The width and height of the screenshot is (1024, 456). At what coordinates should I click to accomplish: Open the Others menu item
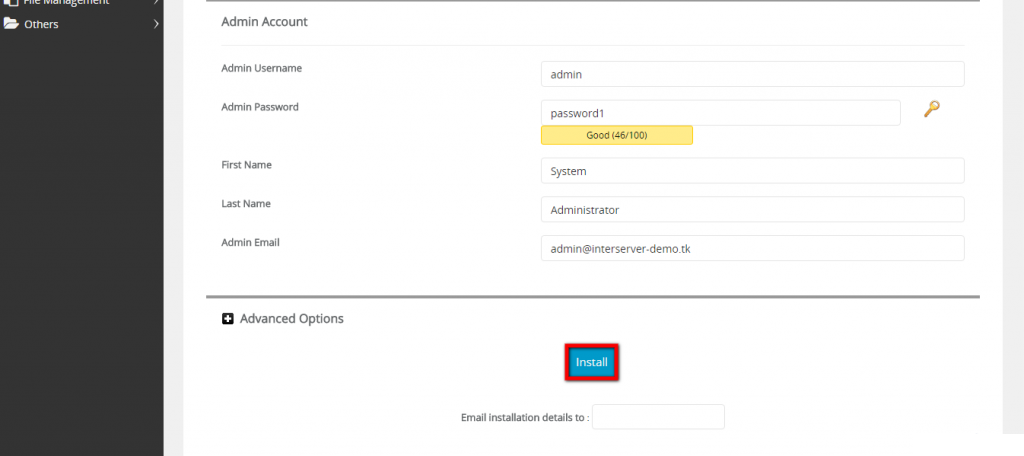pos(41,24)
